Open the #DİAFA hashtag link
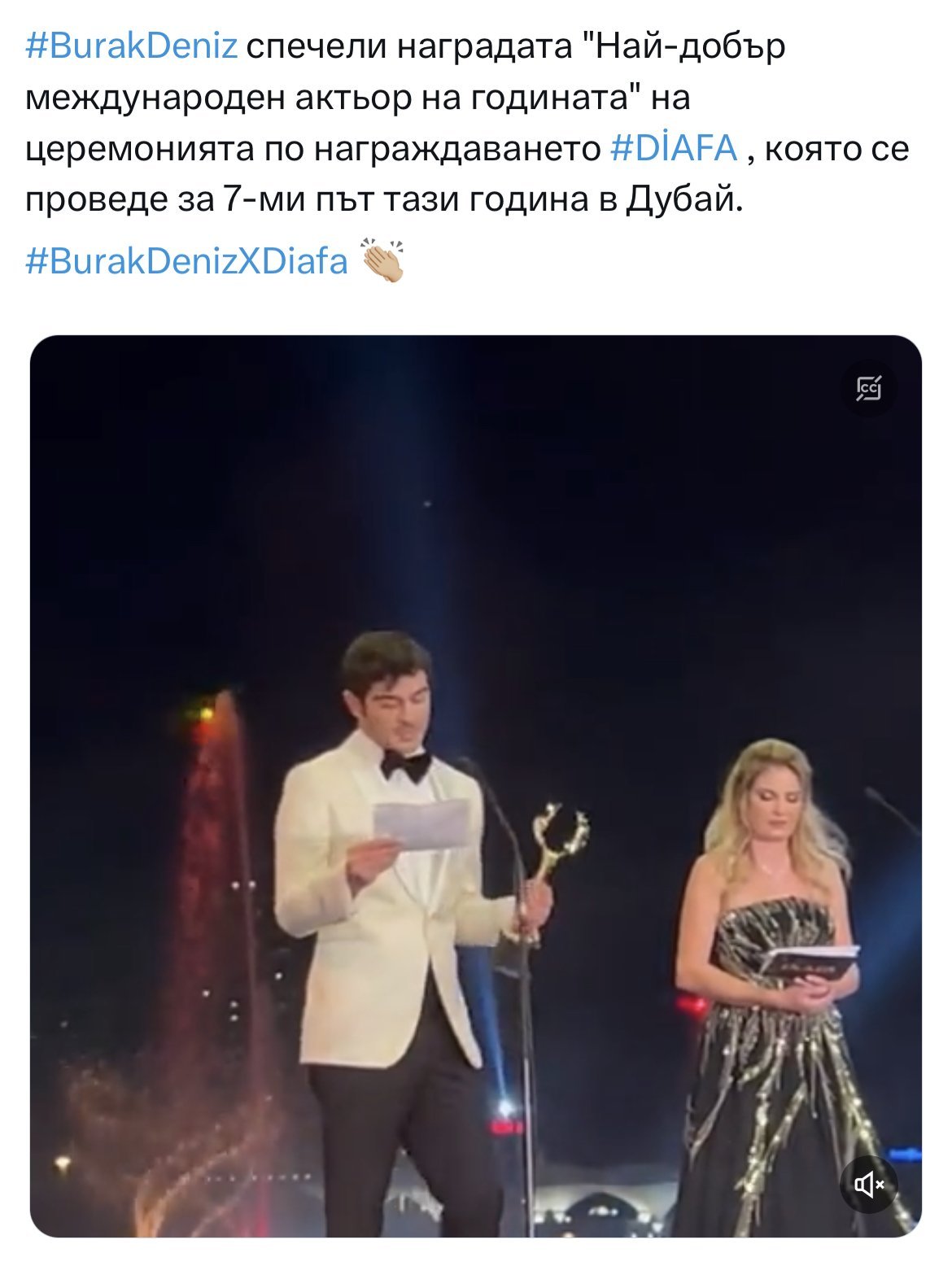Viewport: 952px width, 1266px height. 674,149
